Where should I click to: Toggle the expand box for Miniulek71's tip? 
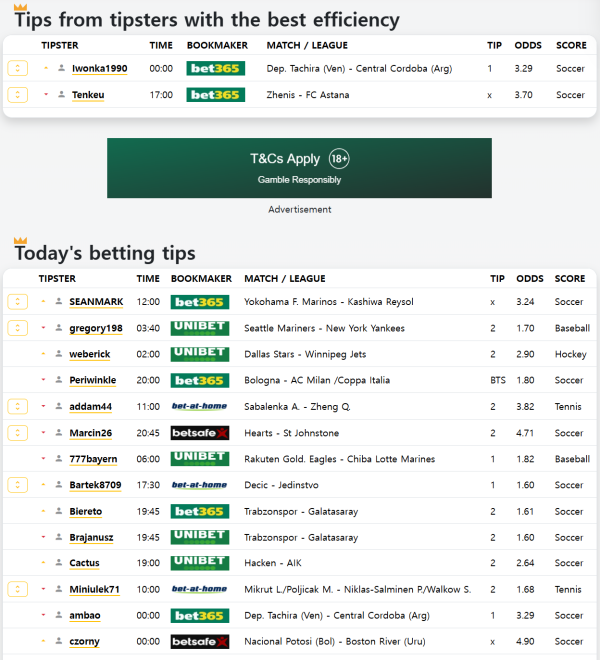[17, 589]
